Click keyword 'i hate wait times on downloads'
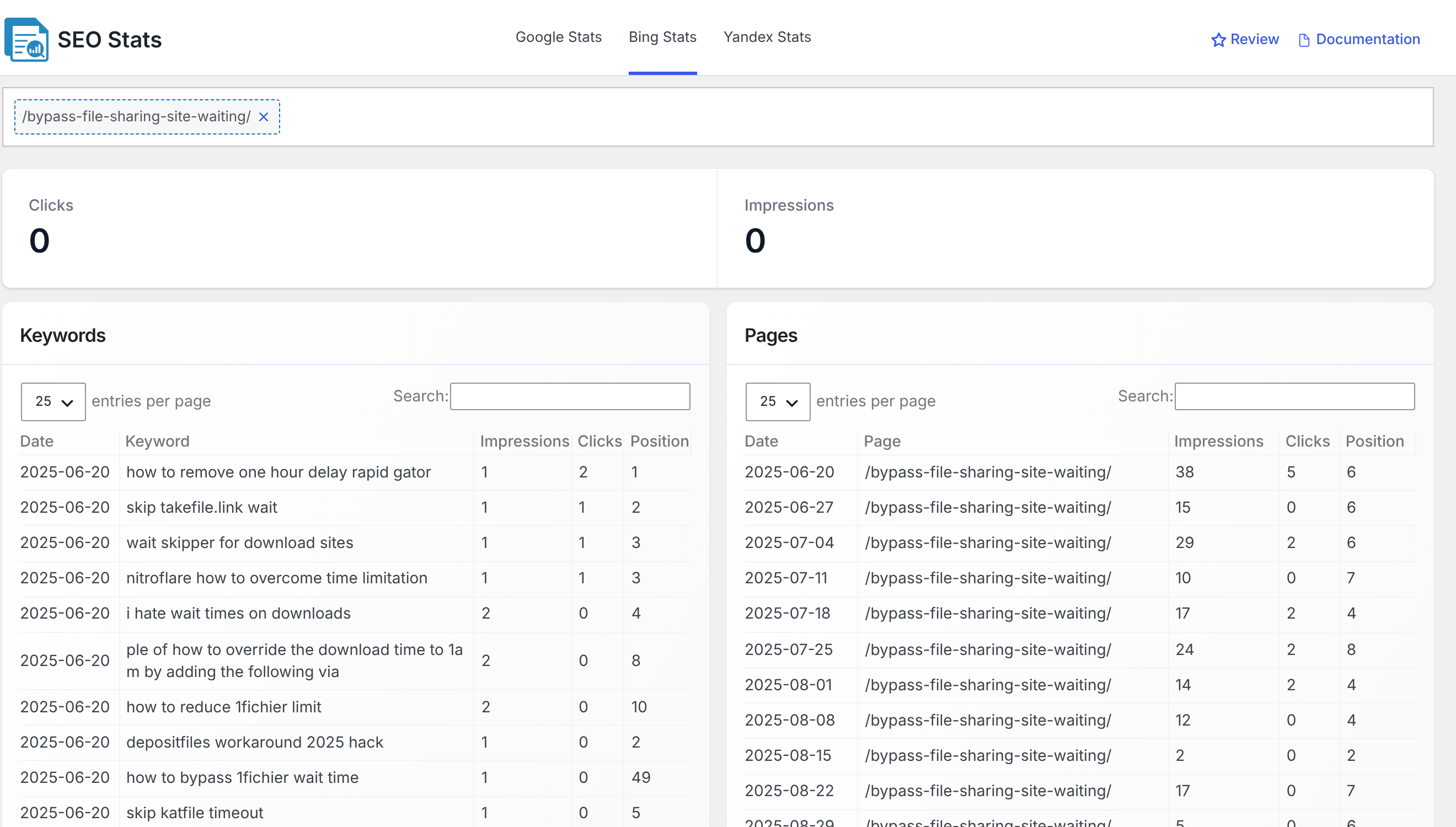 tap(239, 614)
